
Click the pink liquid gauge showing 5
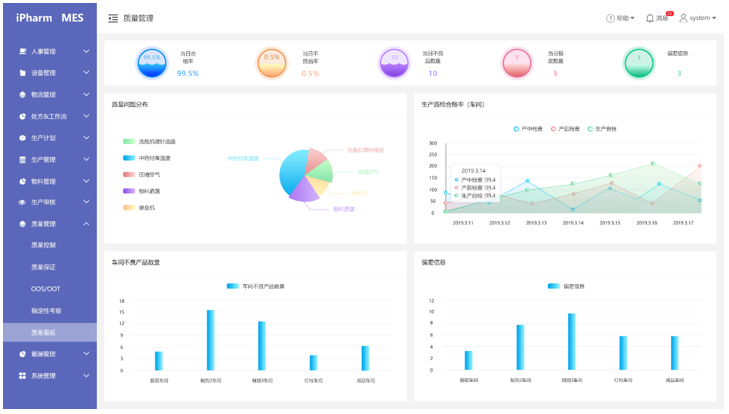517,63
